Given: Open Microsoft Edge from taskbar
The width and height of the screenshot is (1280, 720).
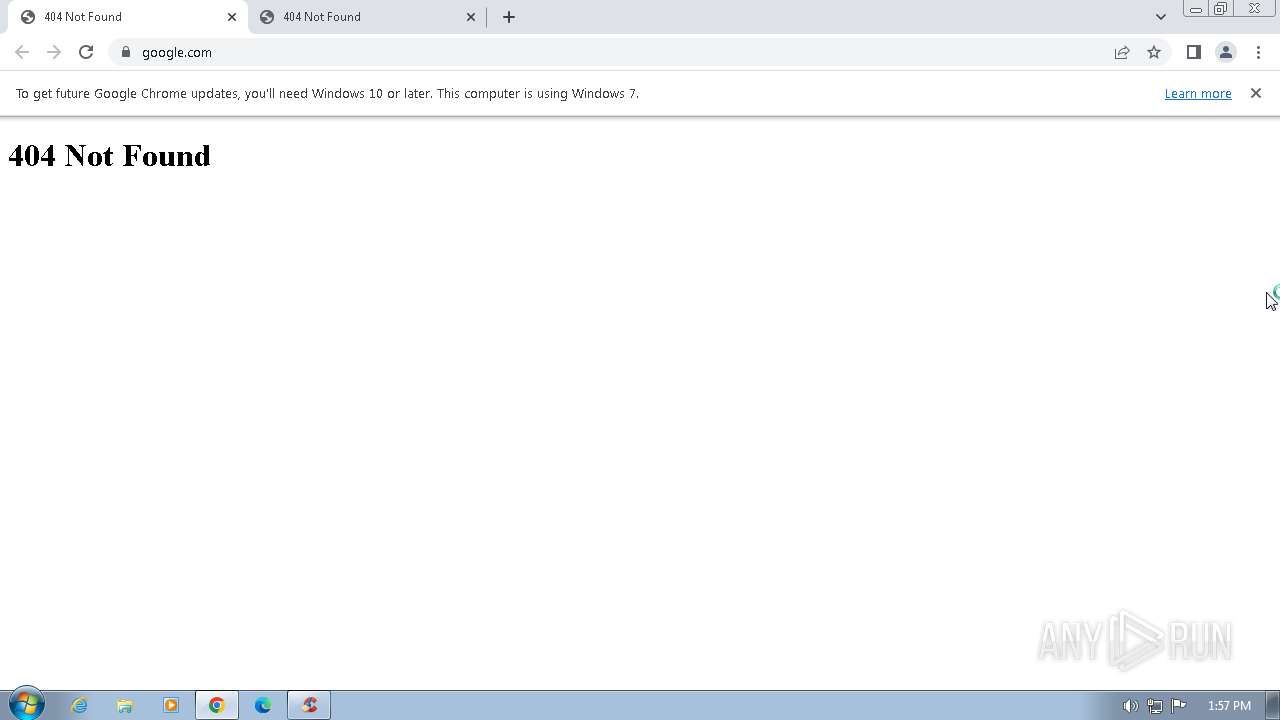Looking at the screenshot, I should coord(263,705).
